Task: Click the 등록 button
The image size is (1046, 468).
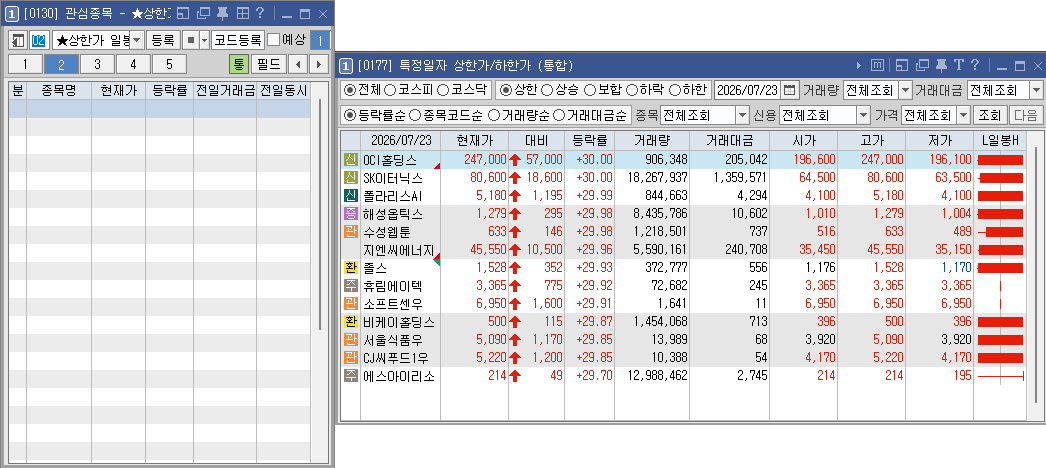Action: tap(163, 40)
